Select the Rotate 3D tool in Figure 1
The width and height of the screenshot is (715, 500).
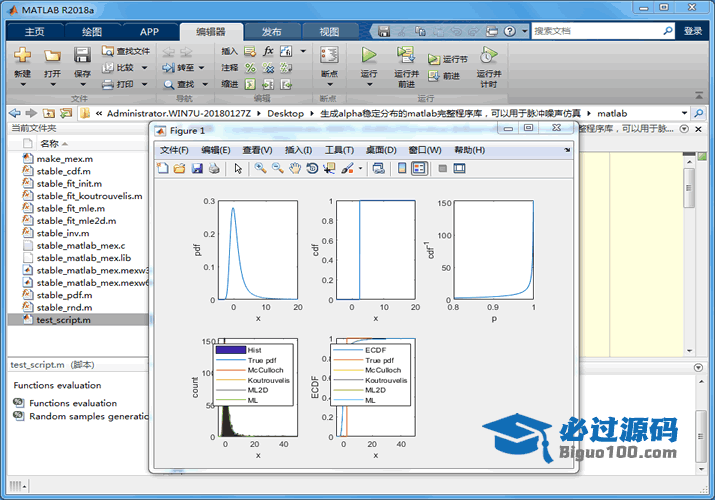tap(312, 168)
